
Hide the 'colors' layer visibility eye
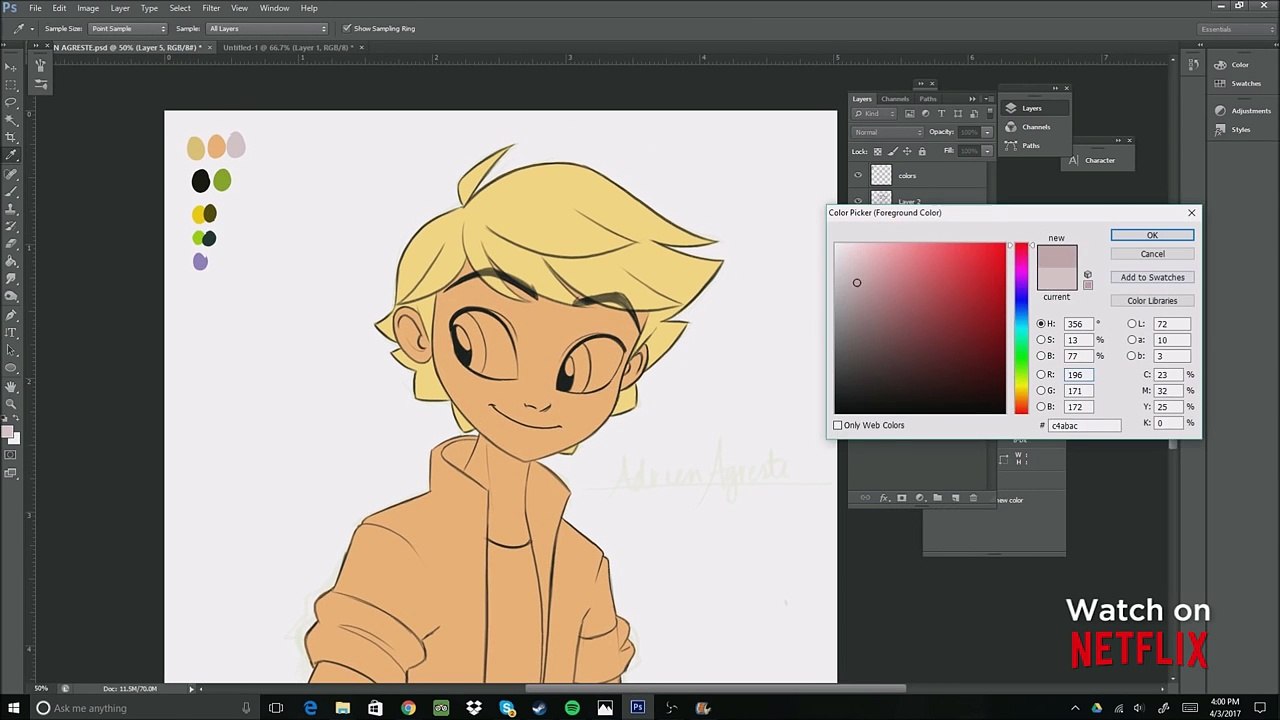point(858,176)
